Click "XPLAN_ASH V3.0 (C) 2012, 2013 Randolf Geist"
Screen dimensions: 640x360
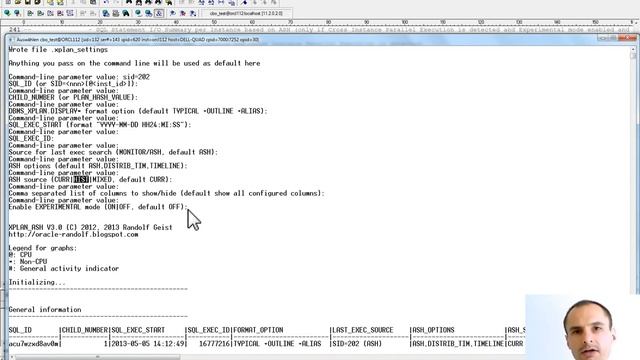[x=90, y=227]
